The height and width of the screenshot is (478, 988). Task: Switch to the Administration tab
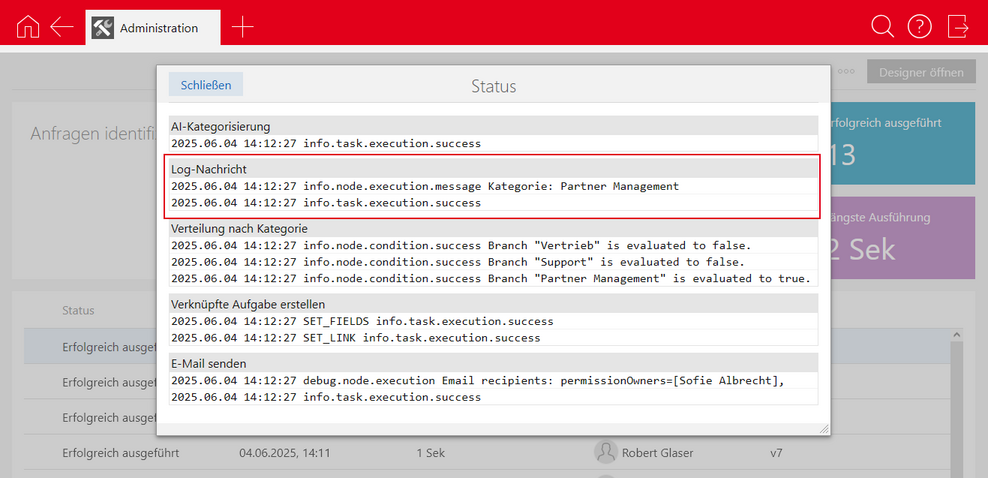click(x=158, y=28)
